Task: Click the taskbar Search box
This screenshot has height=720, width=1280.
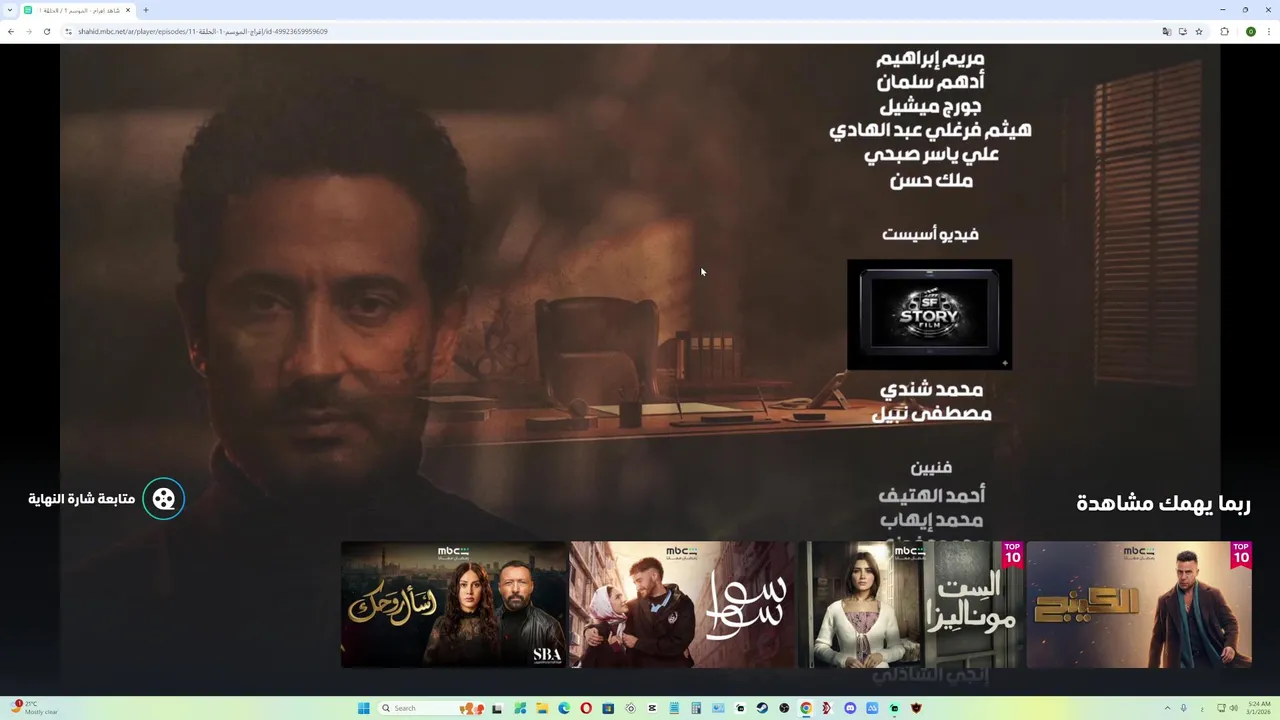Action: click(x=431, y=708)
